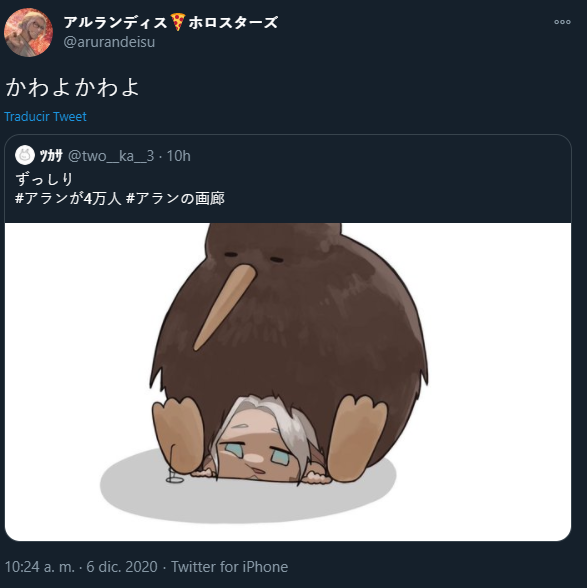Click the ずっしり quoted tweet text

pyautogui.click(x=45, y=179)
